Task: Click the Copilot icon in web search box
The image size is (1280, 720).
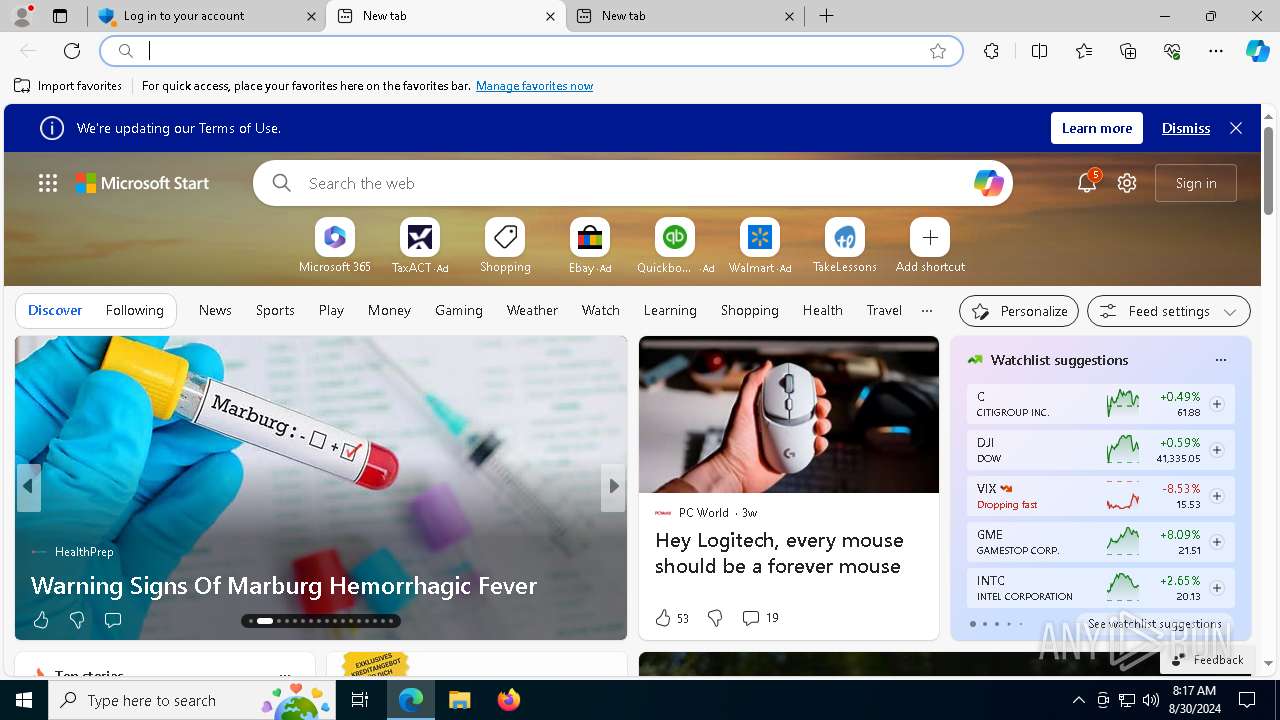Action: [x=988, y=183]
